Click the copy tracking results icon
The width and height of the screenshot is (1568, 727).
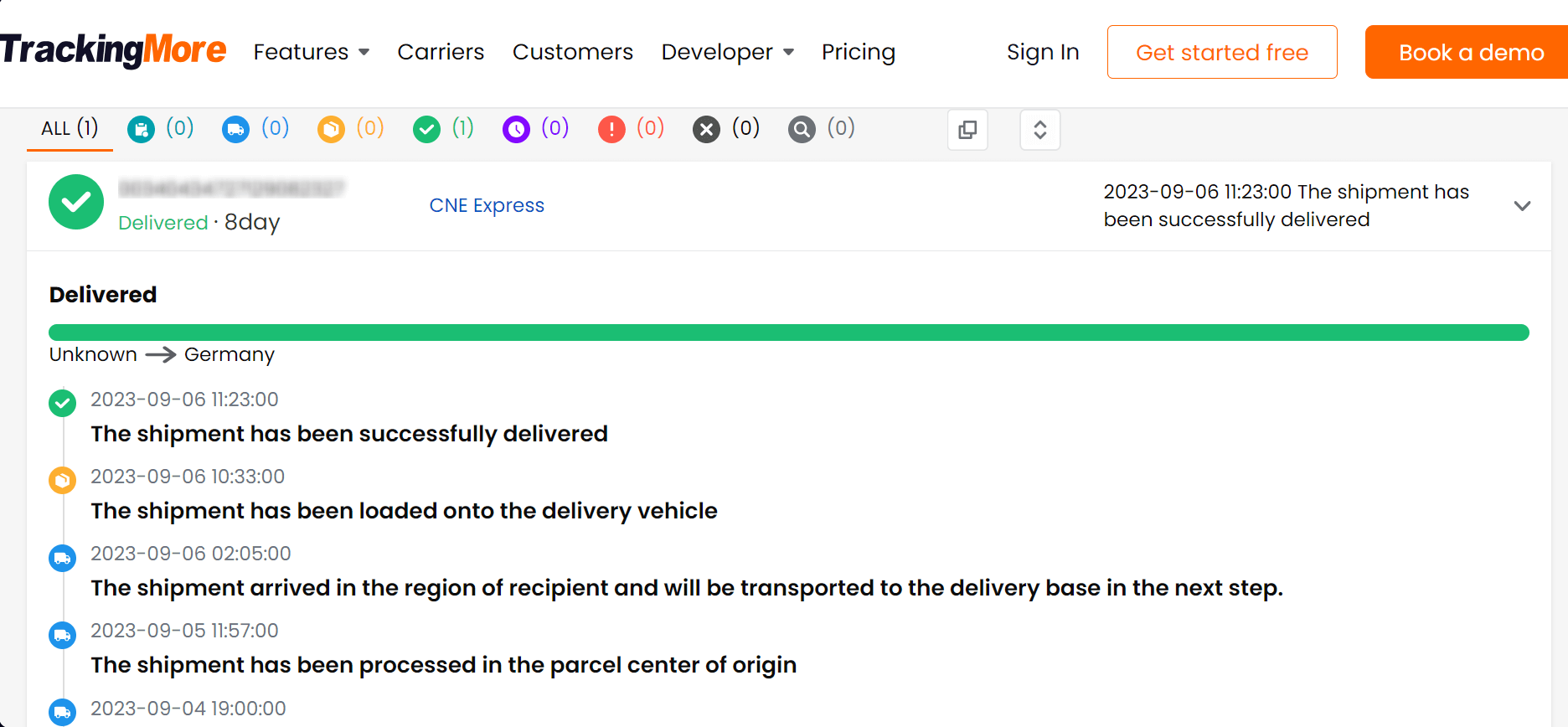point(967,130)
